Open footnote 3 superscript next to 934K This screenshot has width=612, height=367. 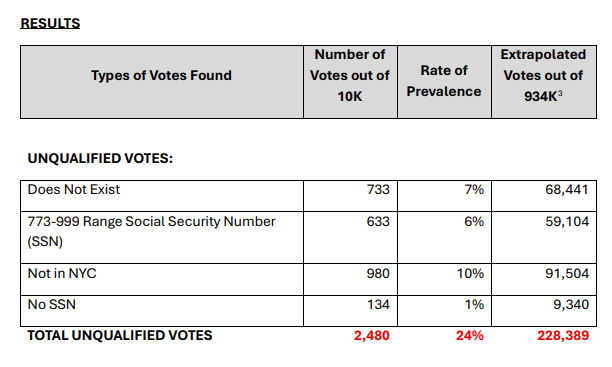click(560, 94)
